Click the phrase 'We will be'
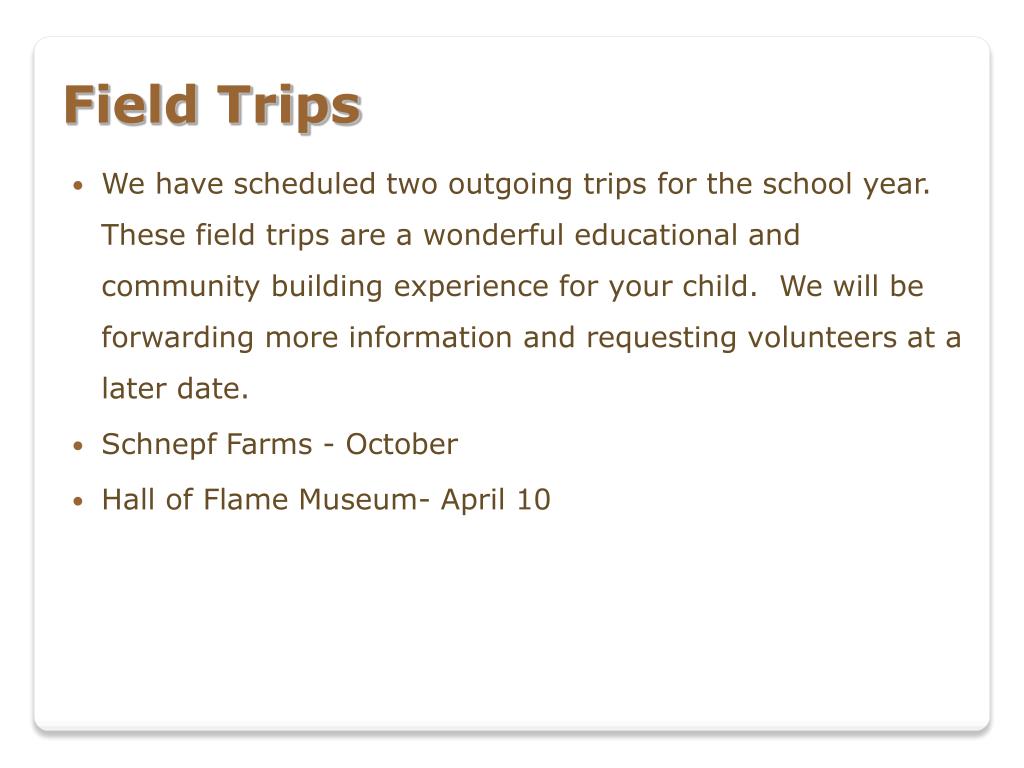Viewport: 1024px width, 768px height. pos(852,286)
